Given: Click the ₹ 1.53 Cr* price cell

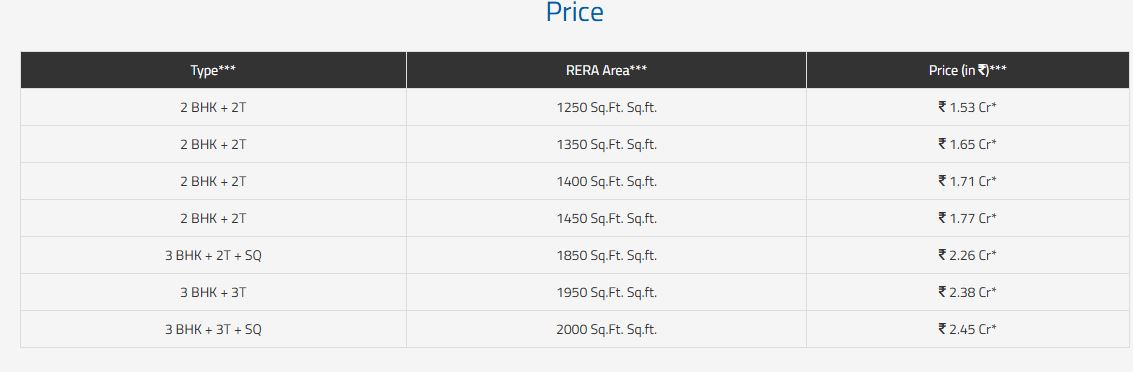Looking at the screenshot, I should (x=968, y=107).
